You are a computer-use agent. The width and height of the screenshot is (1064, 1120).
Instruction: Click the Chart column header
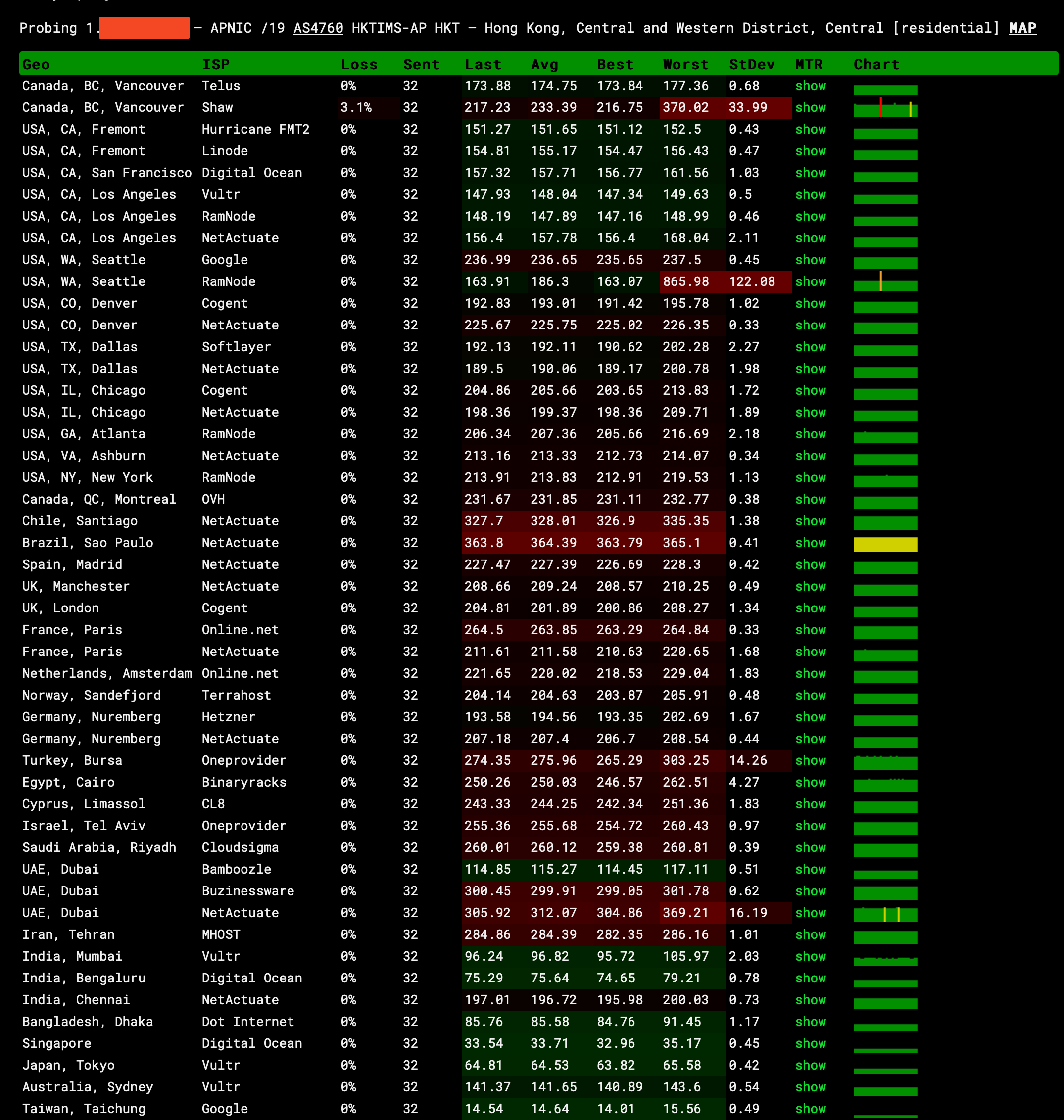pos(876,64)
